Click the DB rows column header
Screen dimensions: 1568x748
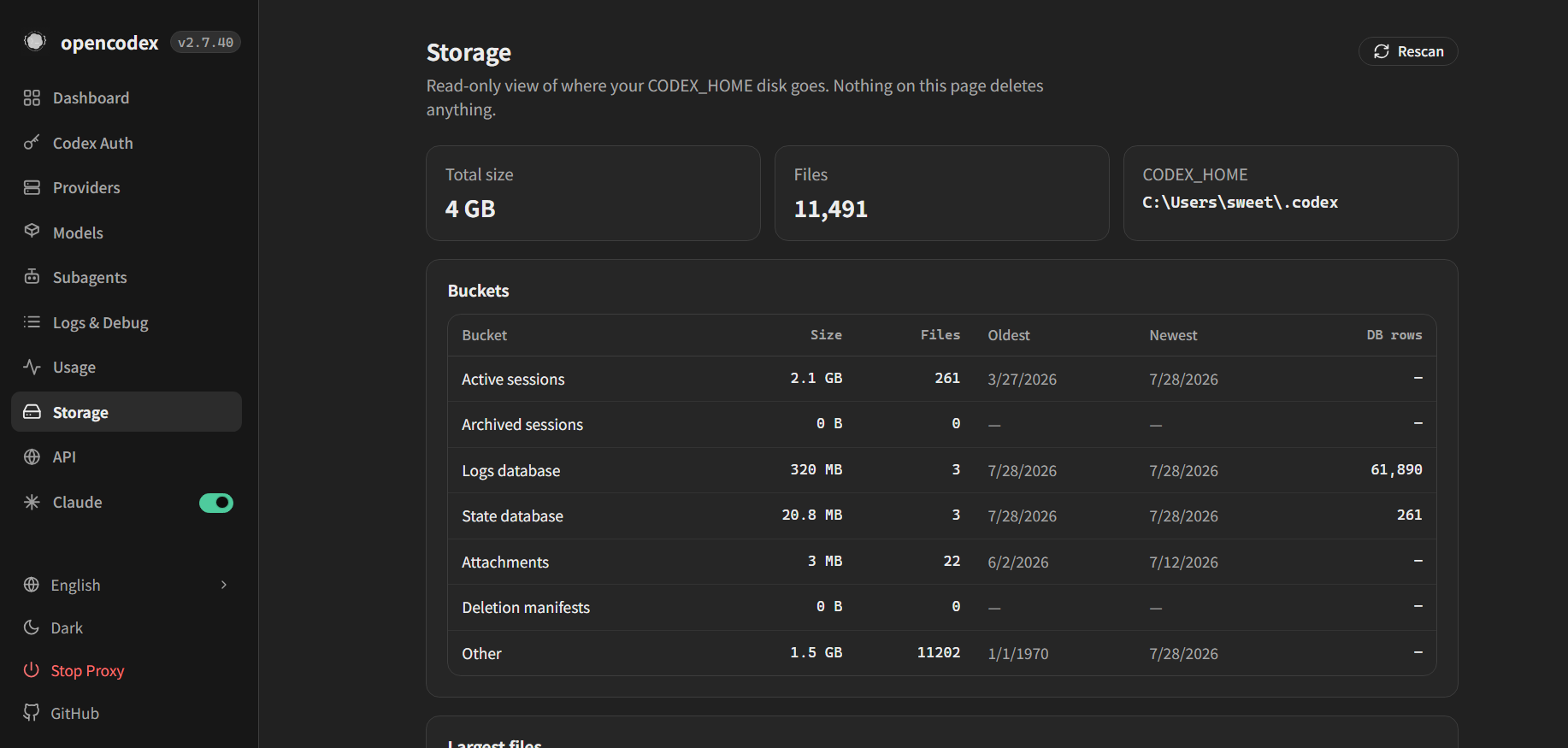click(x=1394, y=335)
